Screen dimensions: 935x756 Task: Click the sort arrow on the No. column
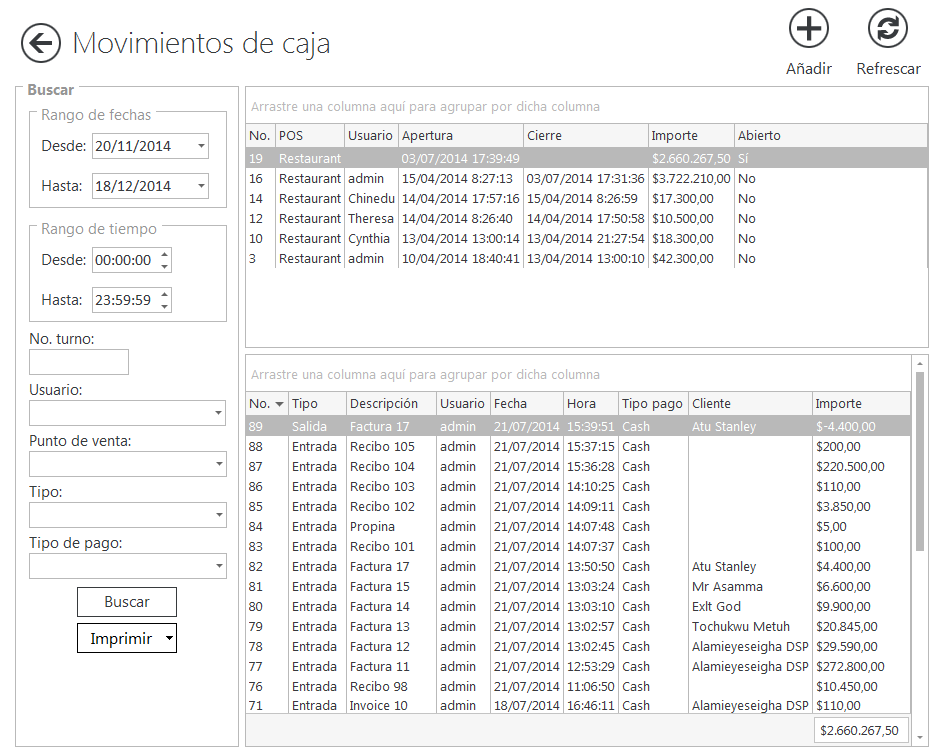click(277, 403)
